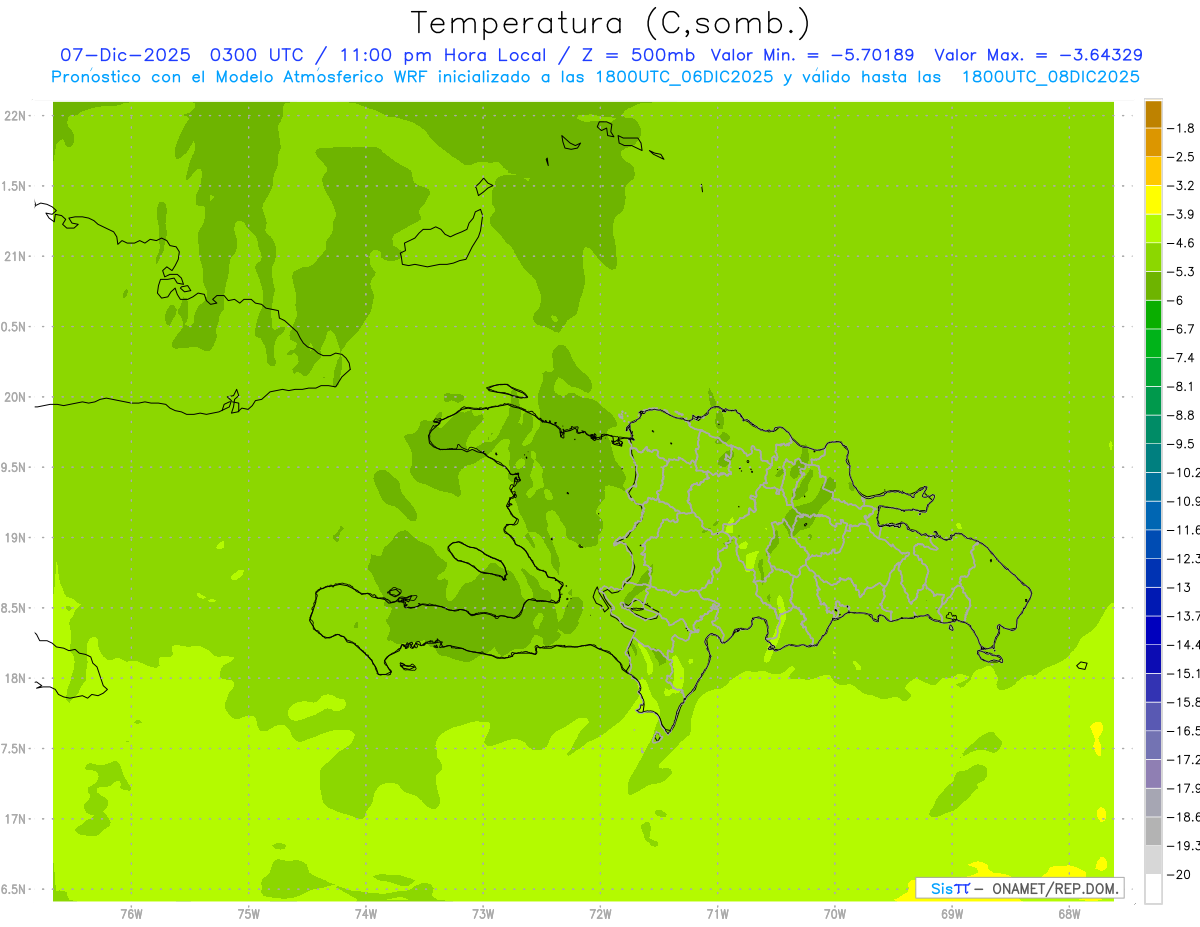Click the legend value "-6.7"
The image size is (1200, 927).
pos(1180,329)
